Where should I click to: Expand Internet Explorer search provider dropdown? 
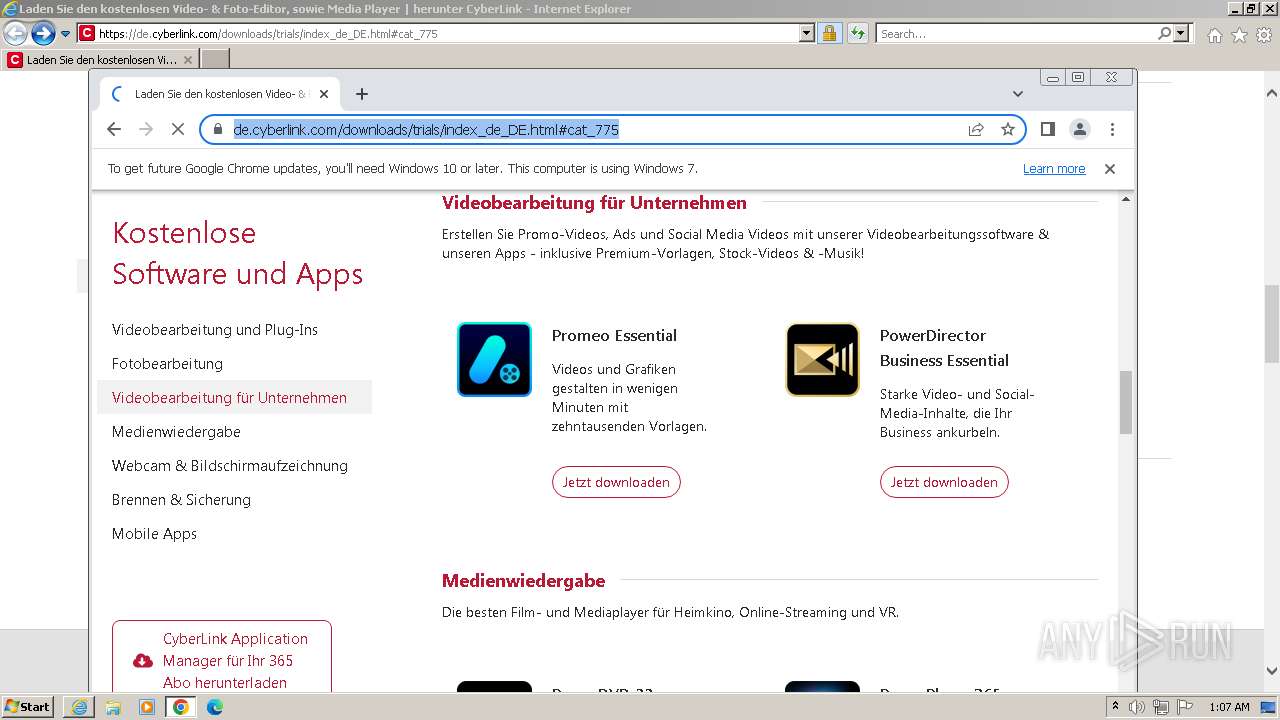tap(1181, 34)
